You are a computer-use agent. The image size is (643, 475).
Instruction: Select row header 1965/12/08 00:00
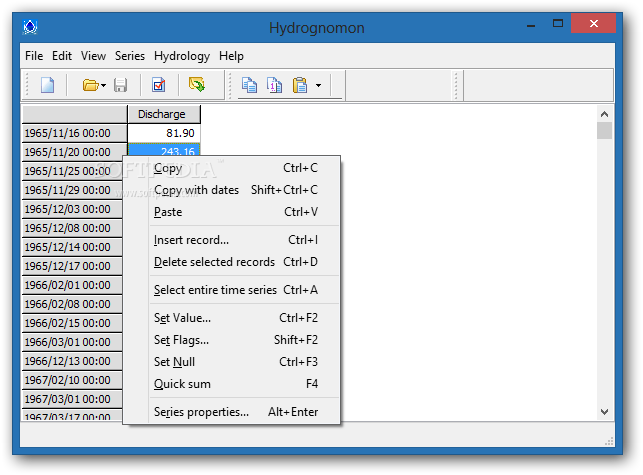tap(72, 228)
